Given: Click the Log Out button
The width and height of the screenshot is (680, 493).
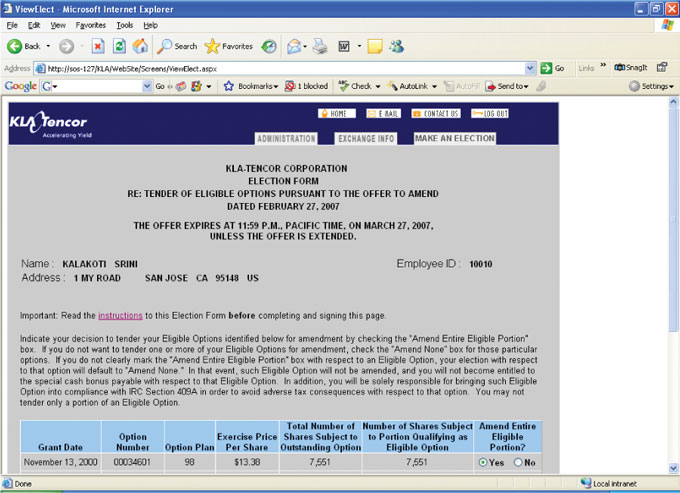Looking at the screenshot, I should click(x=490, y=114).
